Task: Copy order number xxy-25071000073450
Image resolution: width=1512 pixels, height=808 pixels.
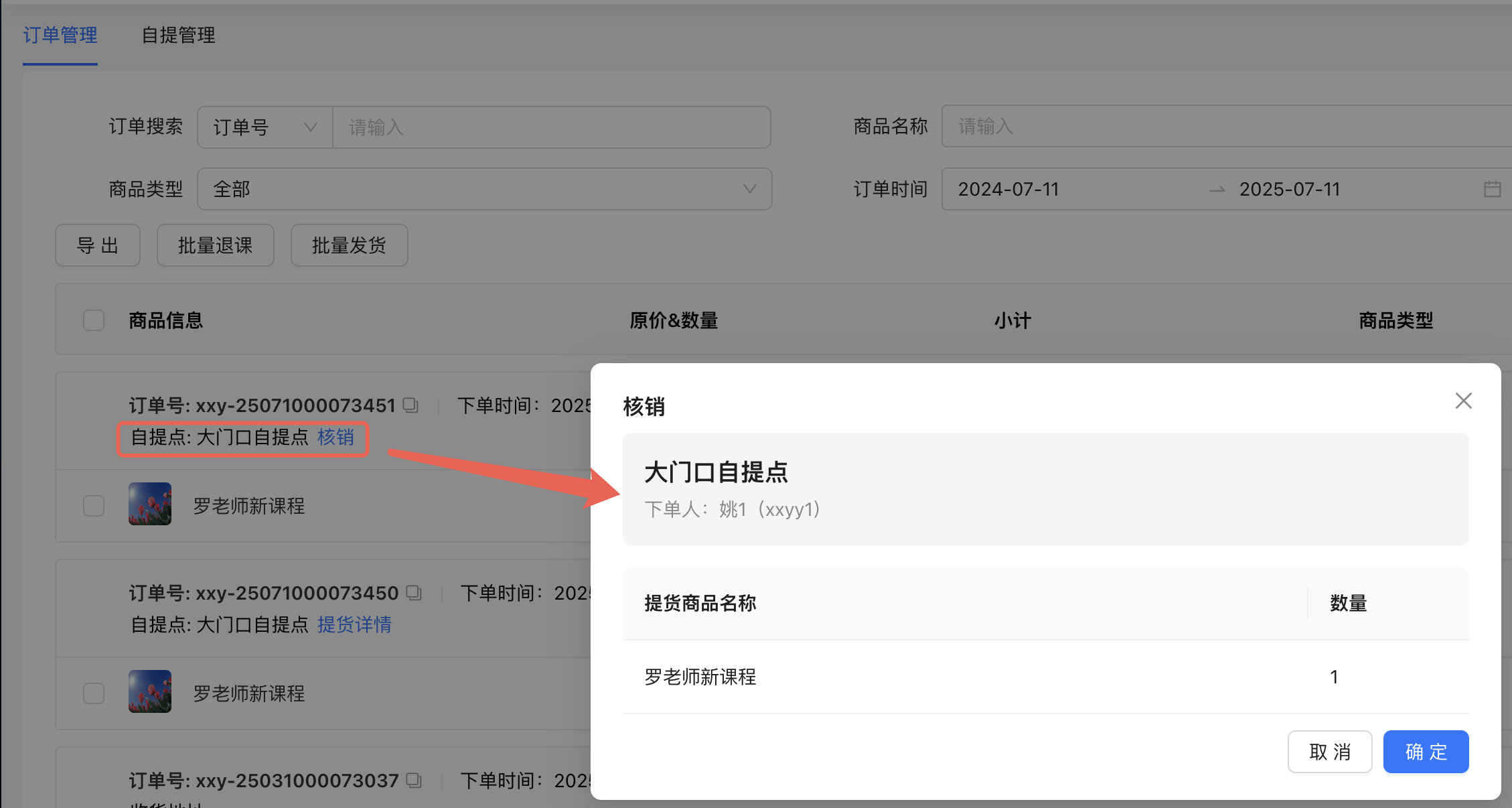Action: (x=414, y=593)
